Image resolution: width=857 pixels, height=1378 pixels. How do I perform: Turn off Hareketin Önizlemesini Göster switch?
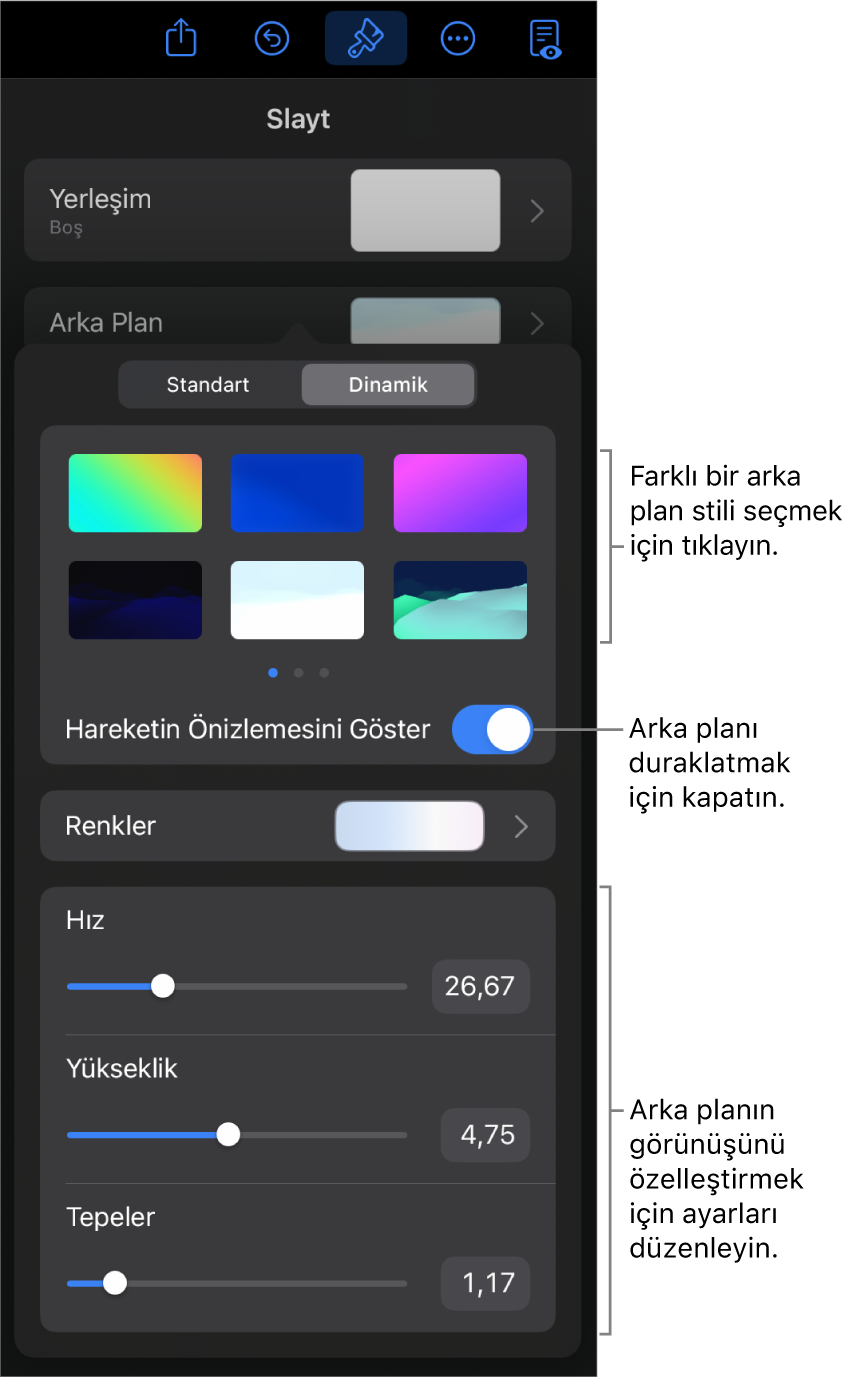point(492,729)
